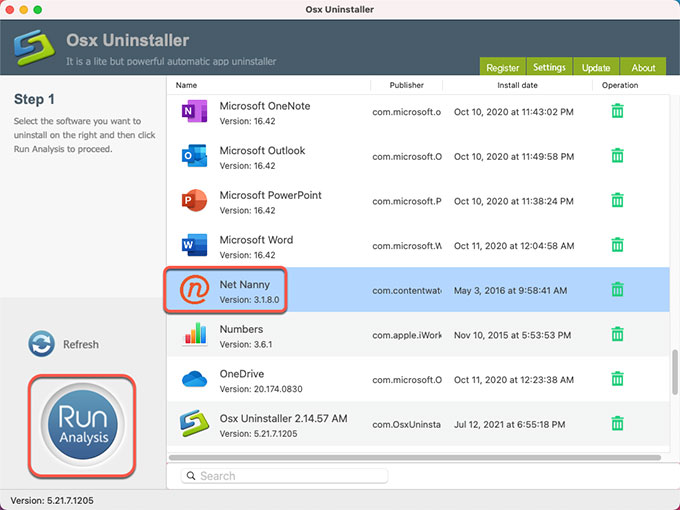680x510 pixels.
Task: Open the About tab
Action: pos(643,68)
